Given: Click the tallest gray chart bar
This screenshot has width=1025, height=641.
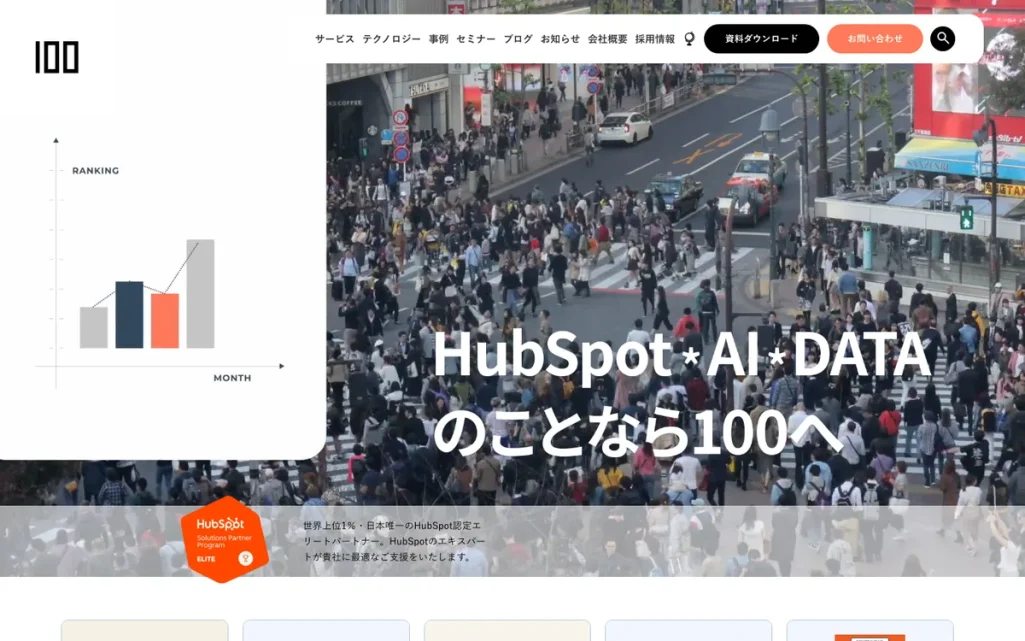Looking at the screenshot, I should 200,294.
